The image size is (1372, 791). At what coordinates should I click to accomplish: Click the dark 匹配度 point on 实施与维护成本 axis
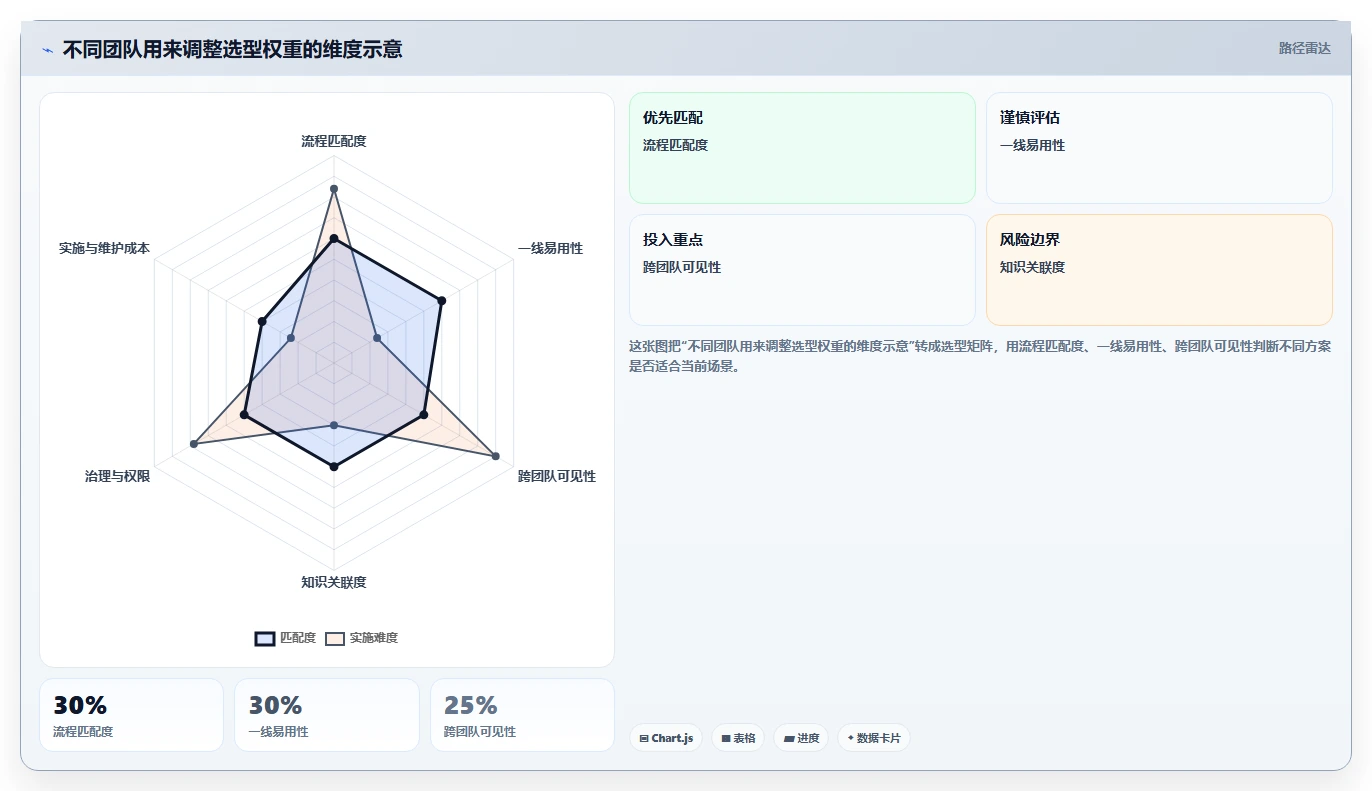click(x=262, y=321)
